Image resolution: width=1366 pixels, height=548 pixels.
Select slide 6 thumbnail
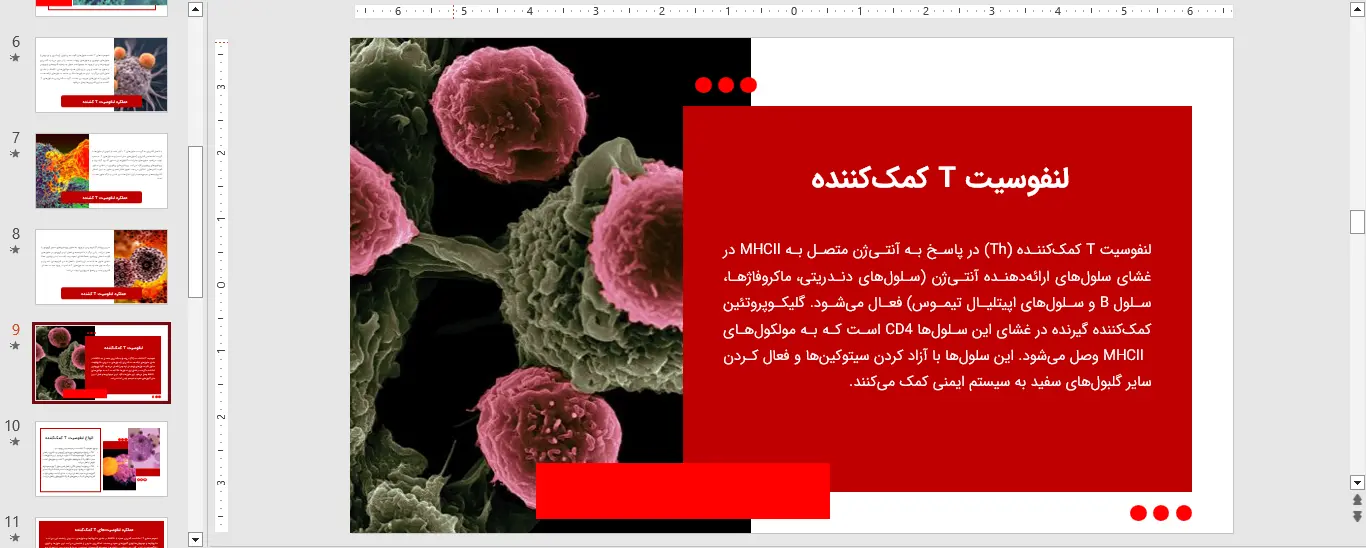tap(101, 75)
